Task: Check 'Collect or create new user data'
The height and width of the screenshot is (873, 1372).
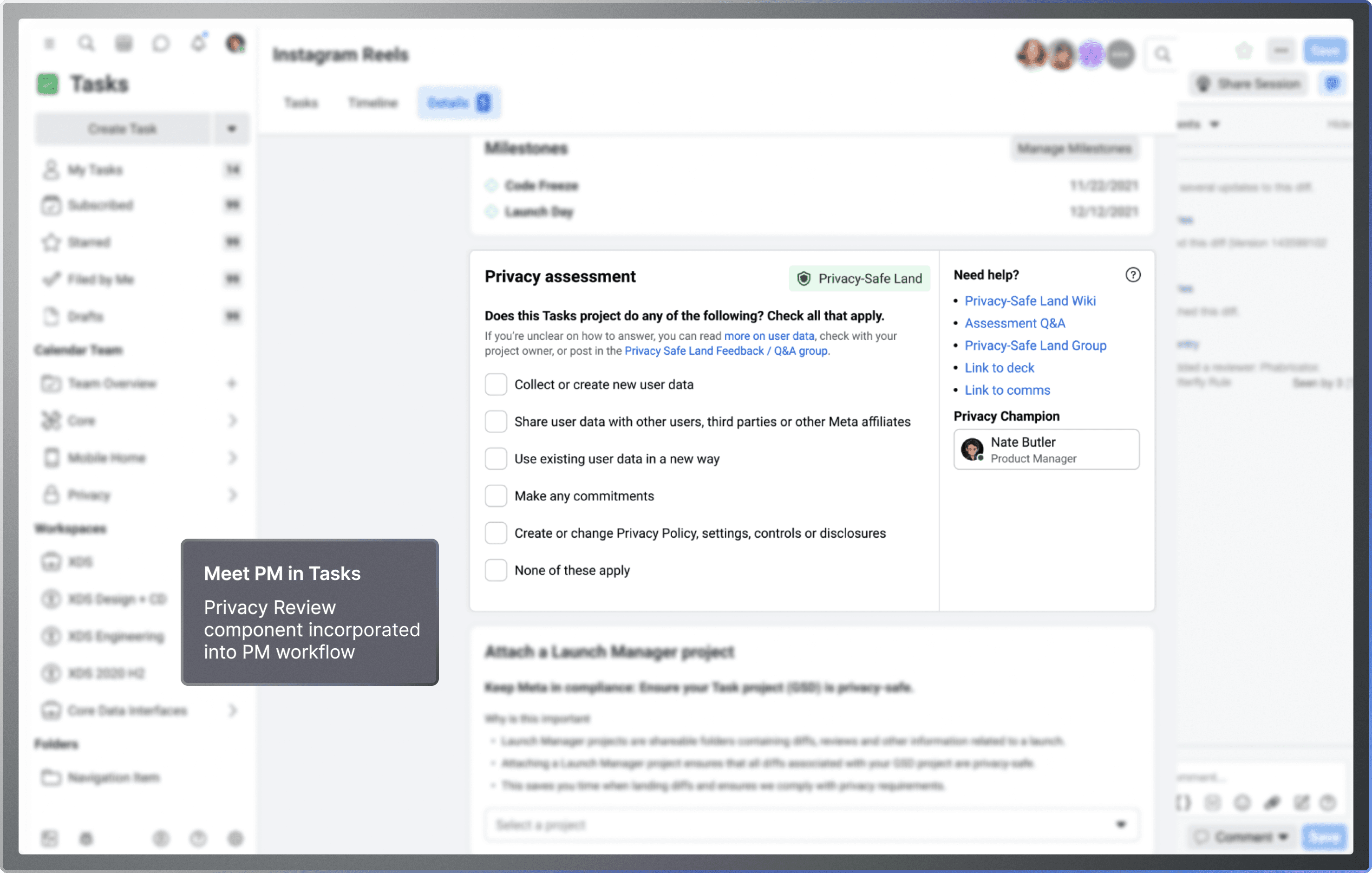Action: pyautogui.click(x=496, y=384)
